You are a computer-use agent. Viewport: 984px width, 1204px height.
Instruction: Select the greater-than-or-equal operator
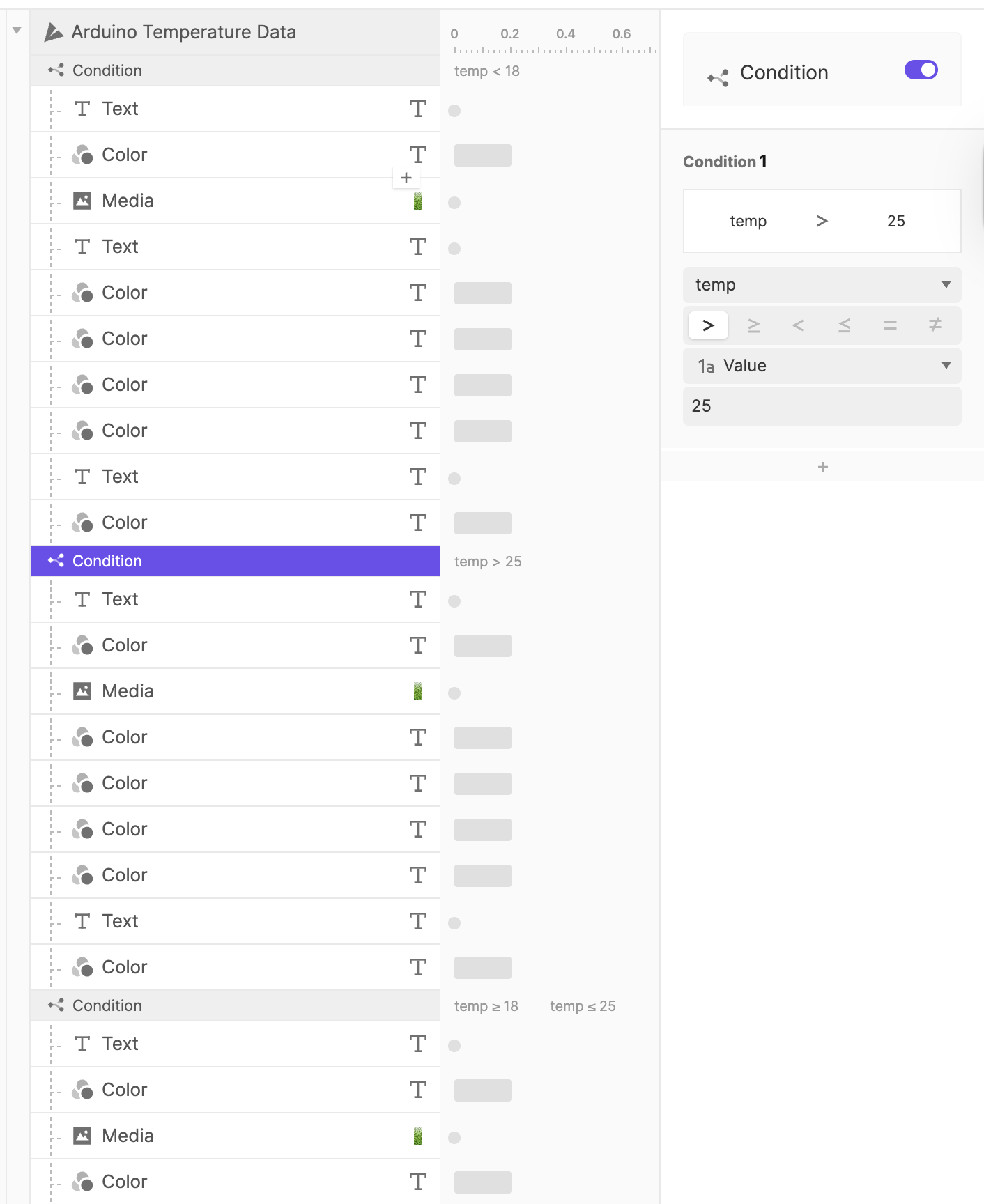coord(753,325)
